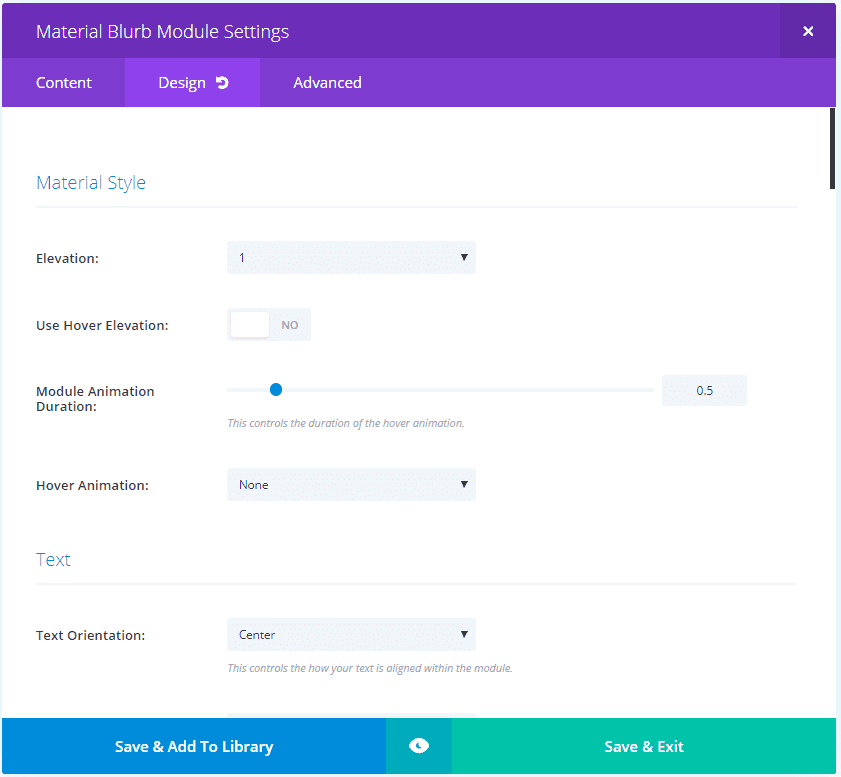Click the animation duration value field
The height and width of the screenshot is (777, 841).
point(704,391)
